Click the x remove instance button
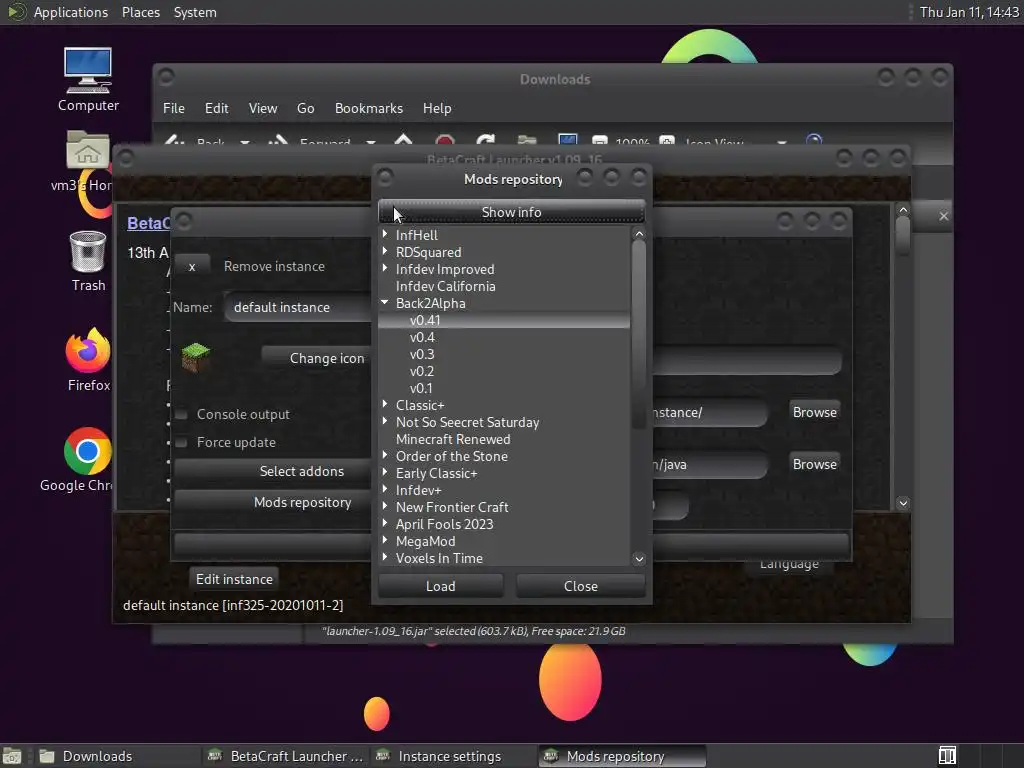 (192, 266)
